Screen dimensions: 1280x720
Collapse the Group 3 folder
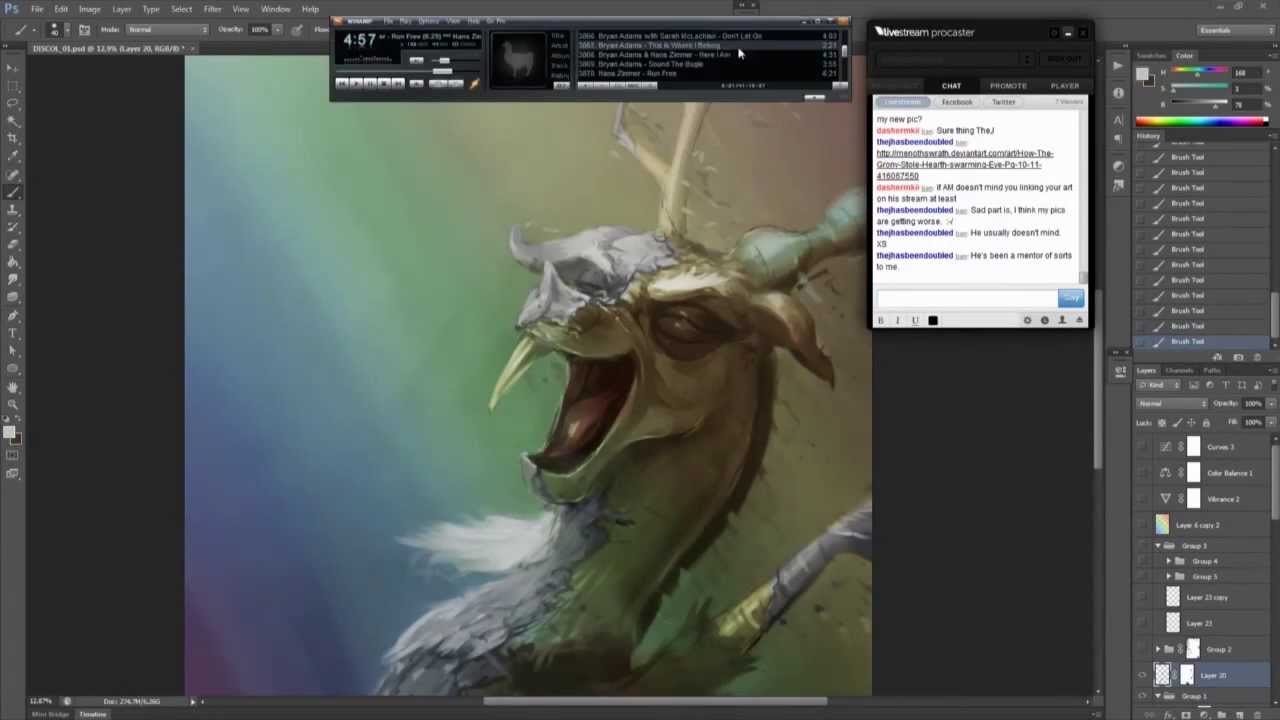click(1158, 546)
